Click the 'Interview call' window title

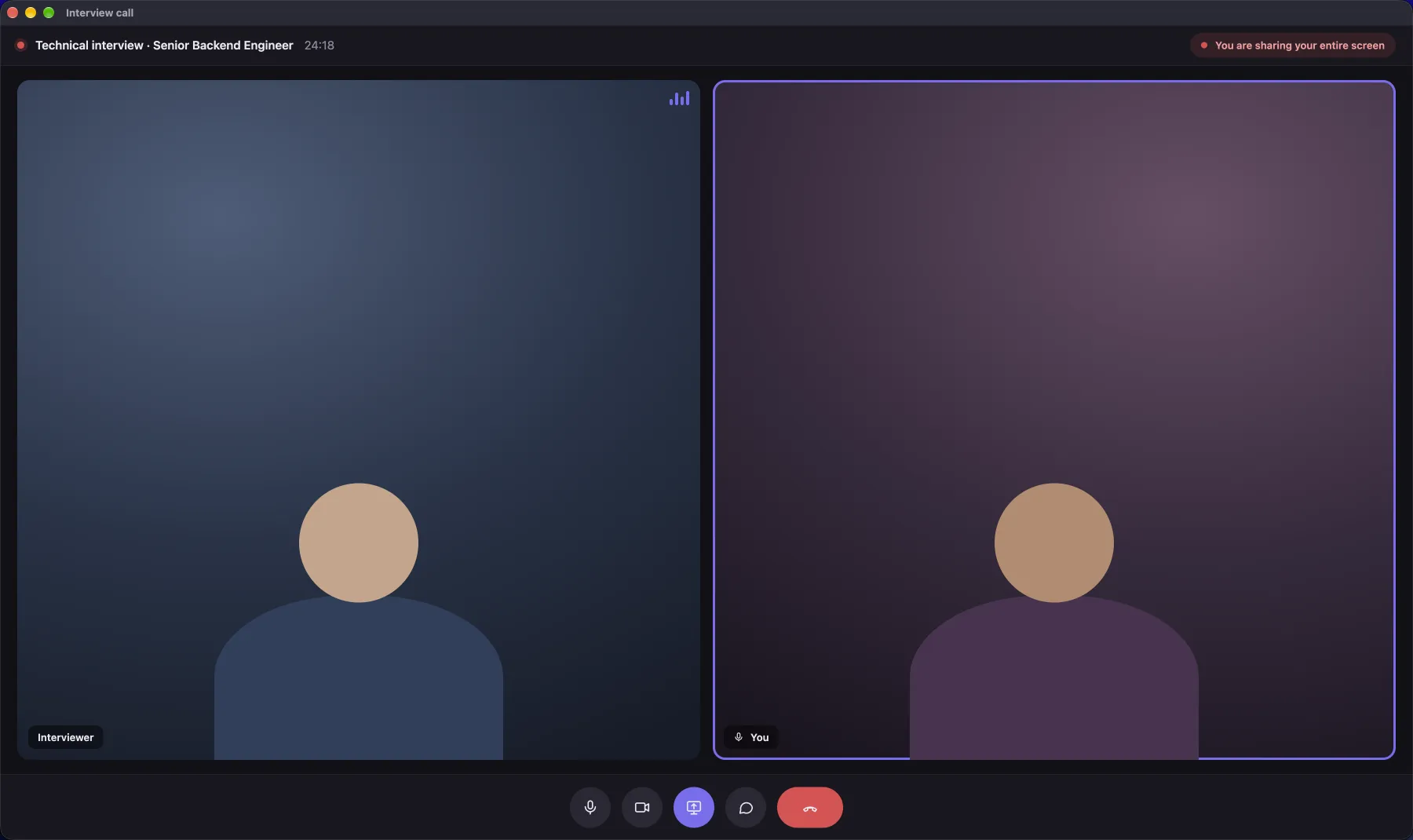click(x=100, y=13)
